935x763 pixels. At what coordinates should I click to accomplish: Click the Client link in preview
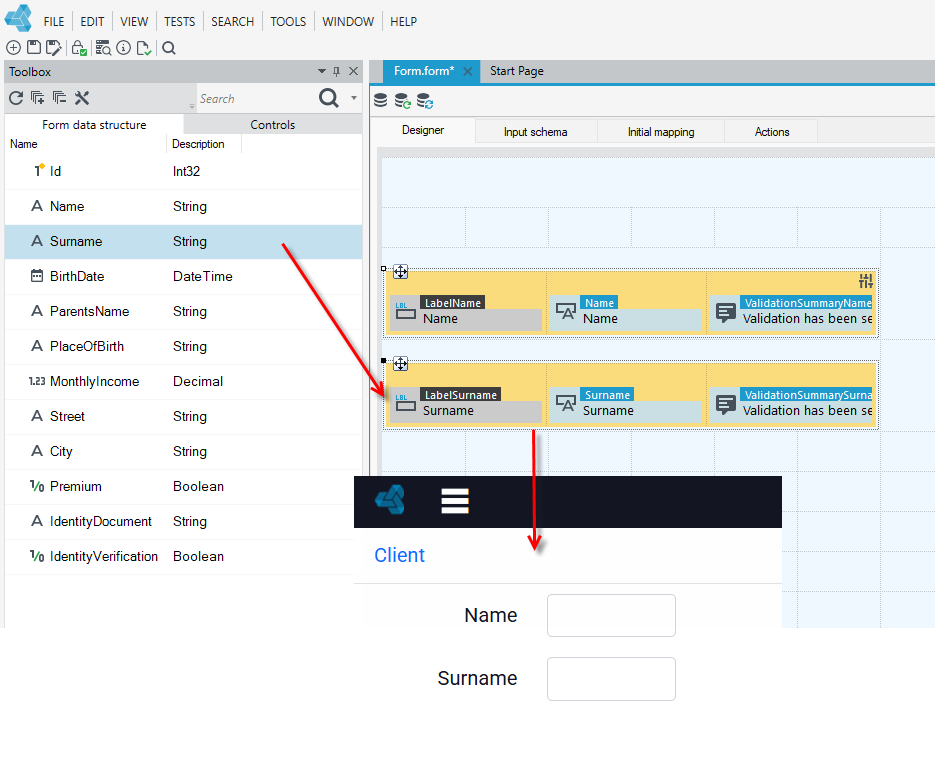(400, 555)
